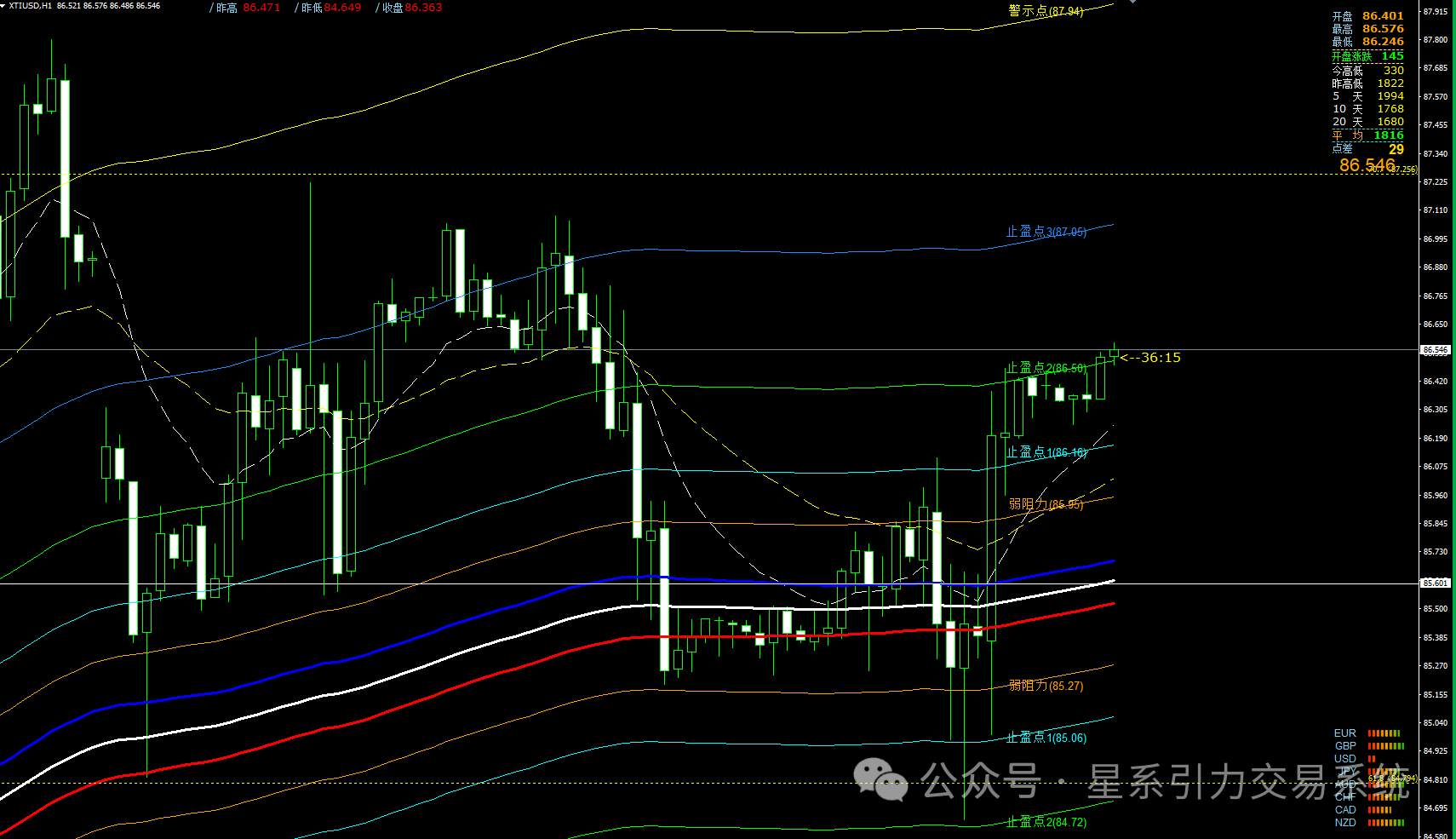The width and height of the screenshot is (1456, 839).
Task: Click the 86.880 price axis label
Action: coord(1436,267)
